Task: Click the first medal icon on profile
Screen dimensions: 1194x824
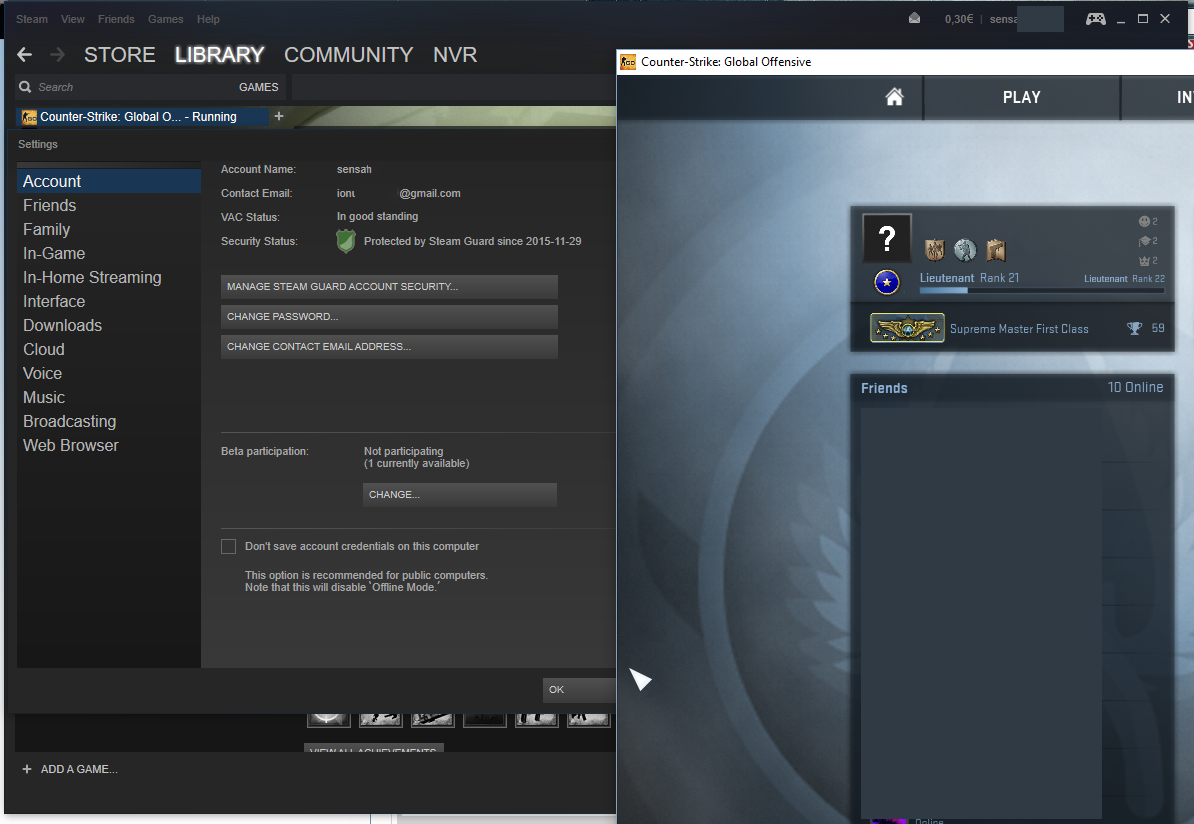Action: tap(935, 250)
